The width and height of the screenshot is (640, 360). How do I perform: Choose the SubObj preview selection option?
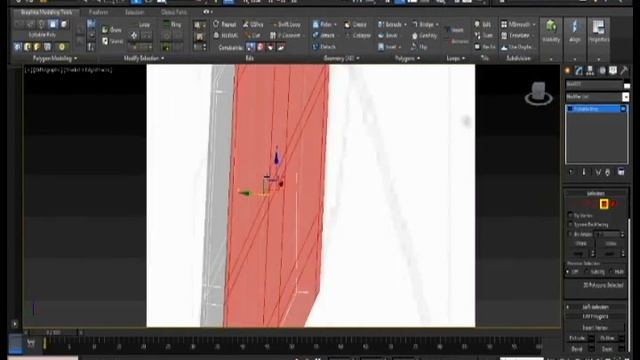pyautogui.click(x=595, y=272)
